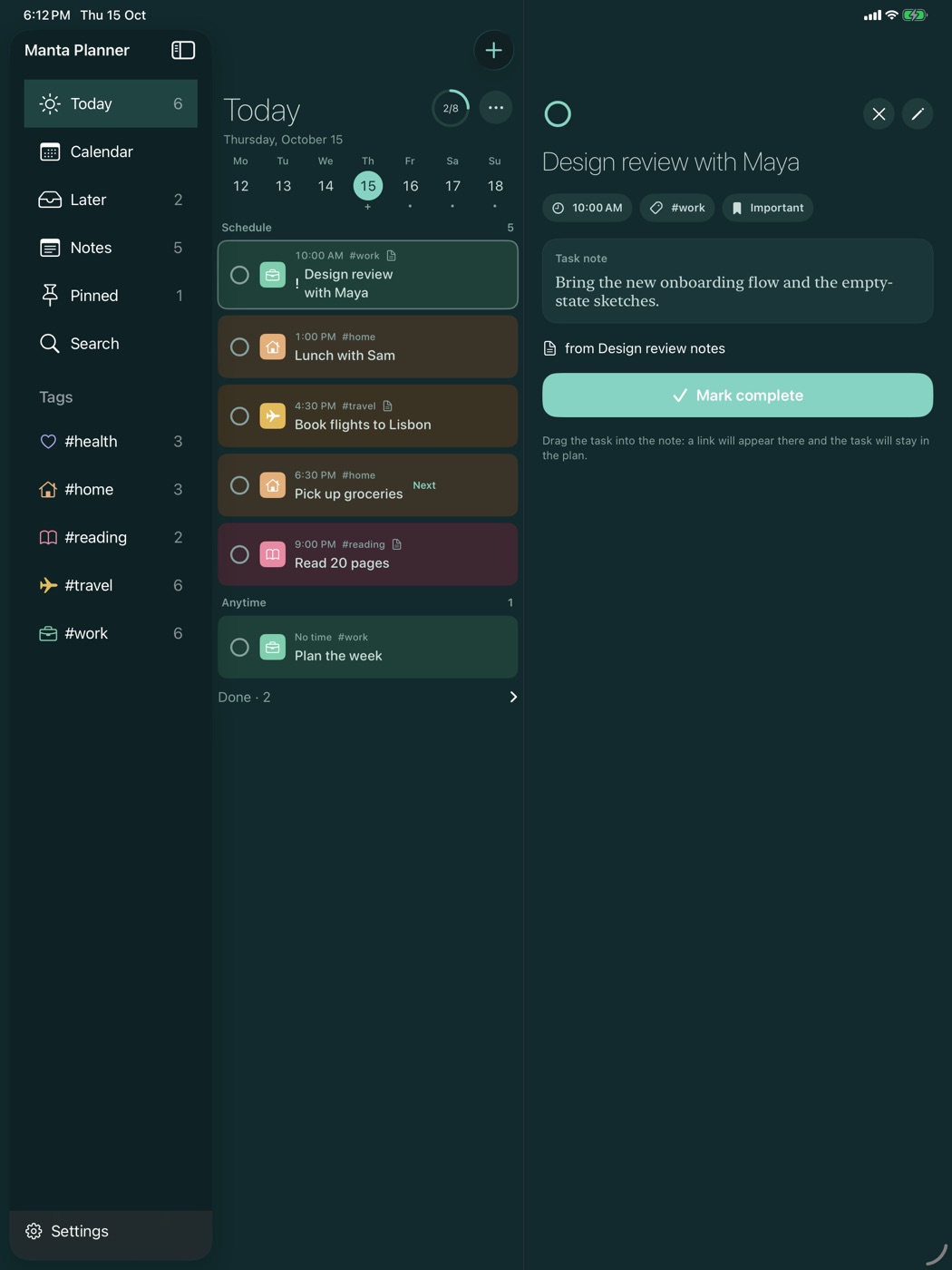Open the Important priority chip
The height and width of the screenshot is (1270, 952).
point(768,208)
